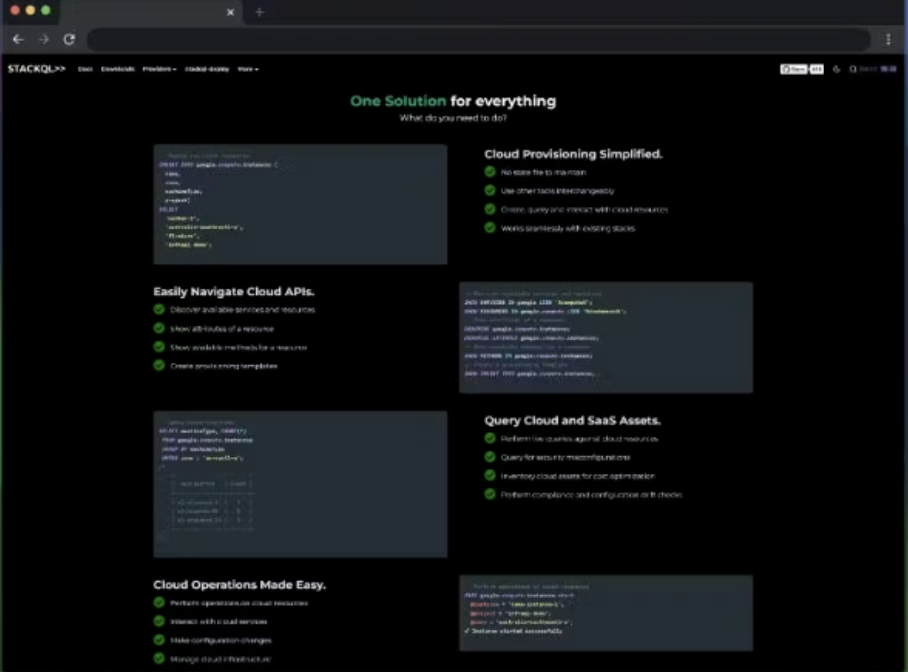Viewport: 908px width, 672px height.
Task: Click the 'Query Cloud and SaaS Assets.' heading
Action: pos(572,421)
